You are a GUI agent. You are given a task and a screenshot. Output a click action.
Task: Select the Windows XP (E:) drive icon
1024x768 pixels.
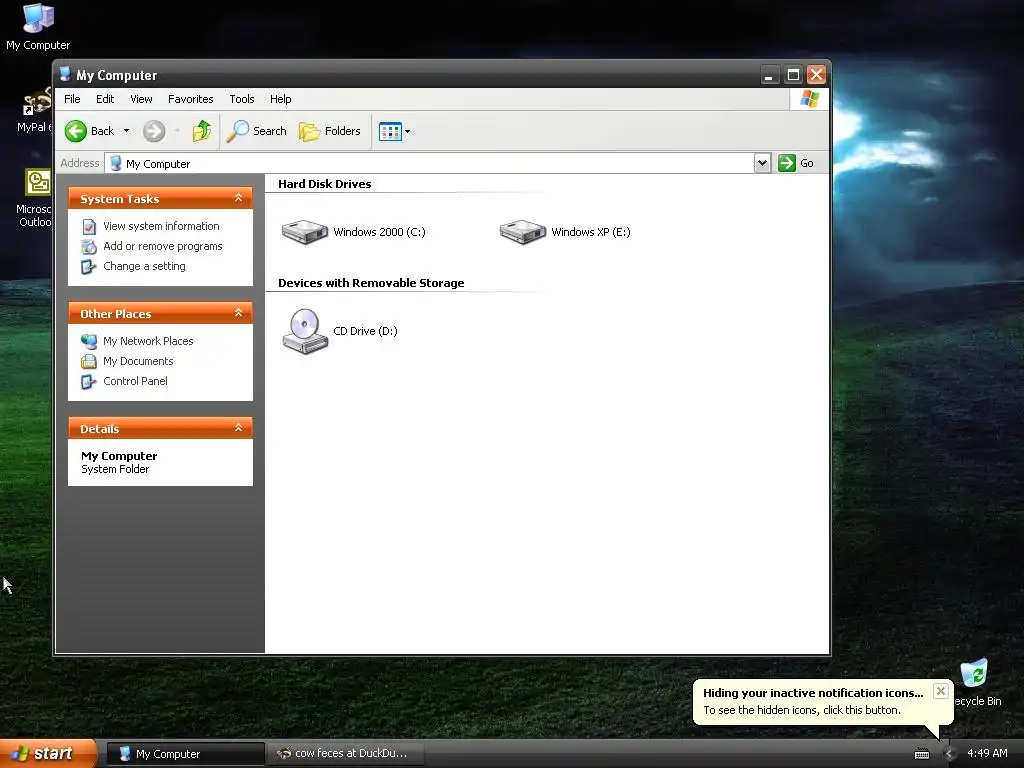522,232
